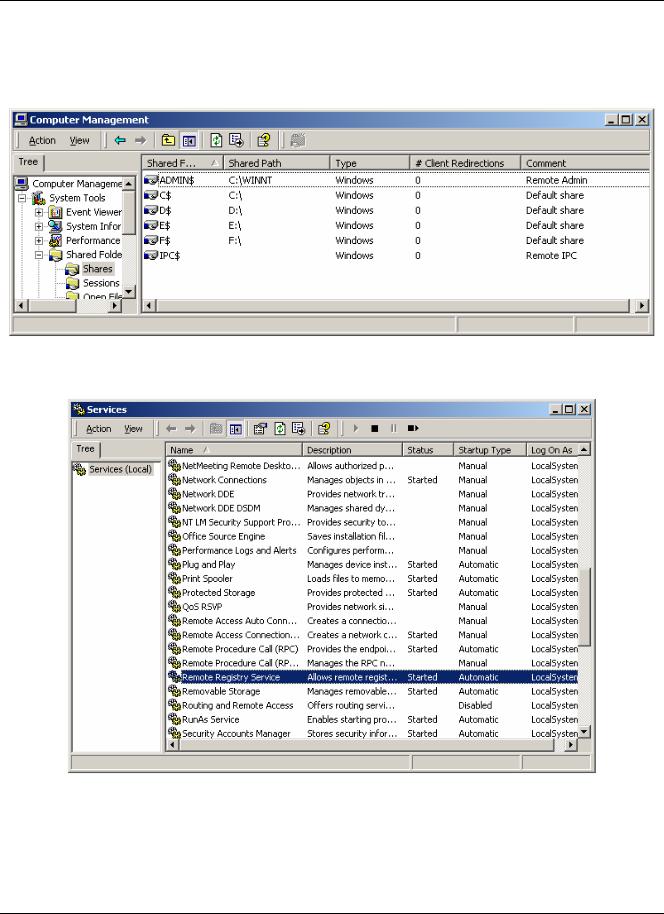Viewport: 664px width, 914px height.
Task: Click C$ share icon
Action: coord(151,195)
